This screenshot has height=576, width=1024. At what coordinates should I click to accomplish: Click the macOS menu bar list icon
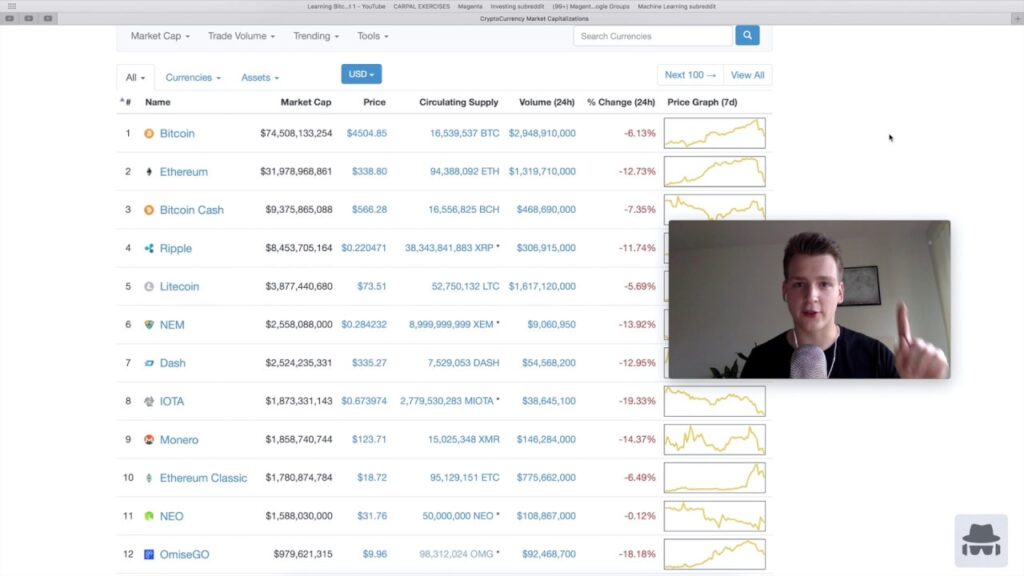pyautogui.click(x=12, y=6)
